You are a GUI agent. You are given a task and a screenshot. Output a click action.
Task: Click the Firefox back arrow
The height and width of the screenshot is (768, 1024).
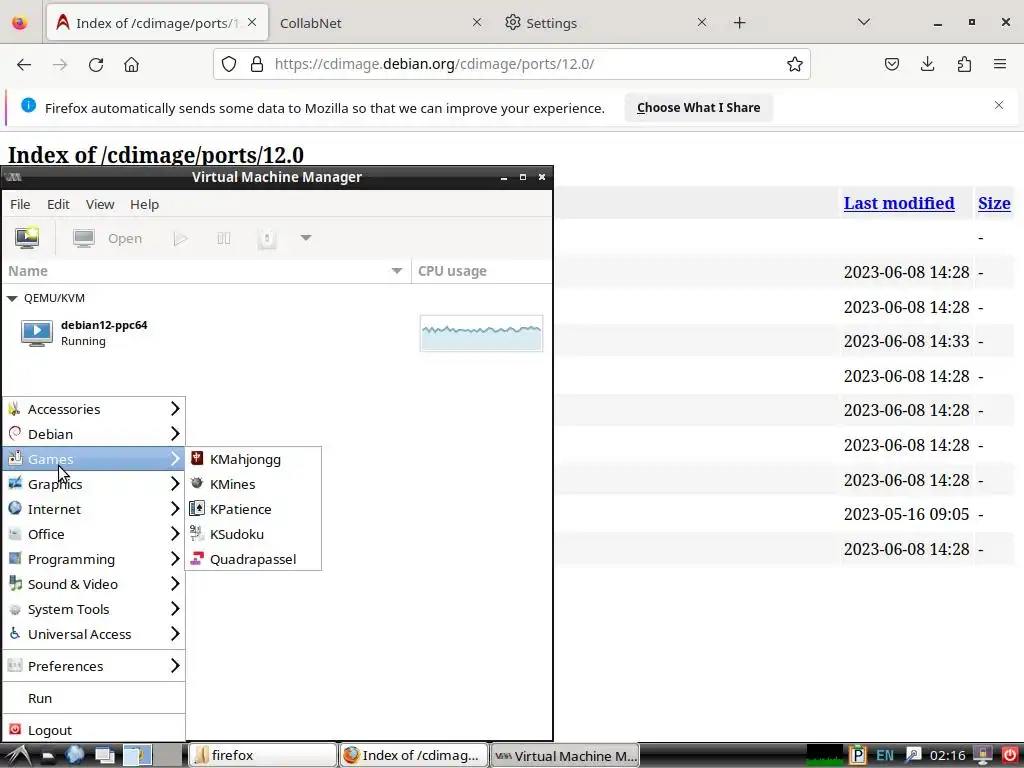click(24, 64)
